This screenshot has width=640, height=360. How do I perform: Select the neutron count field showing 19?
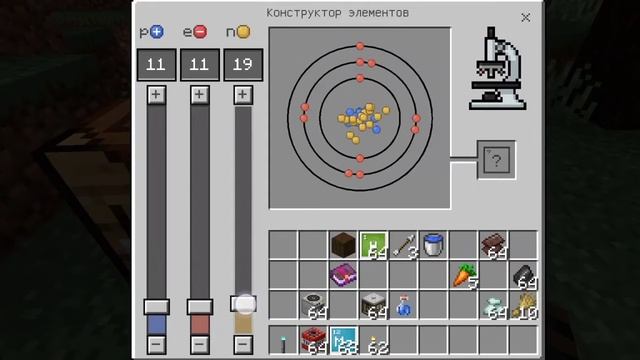(243, 65)
